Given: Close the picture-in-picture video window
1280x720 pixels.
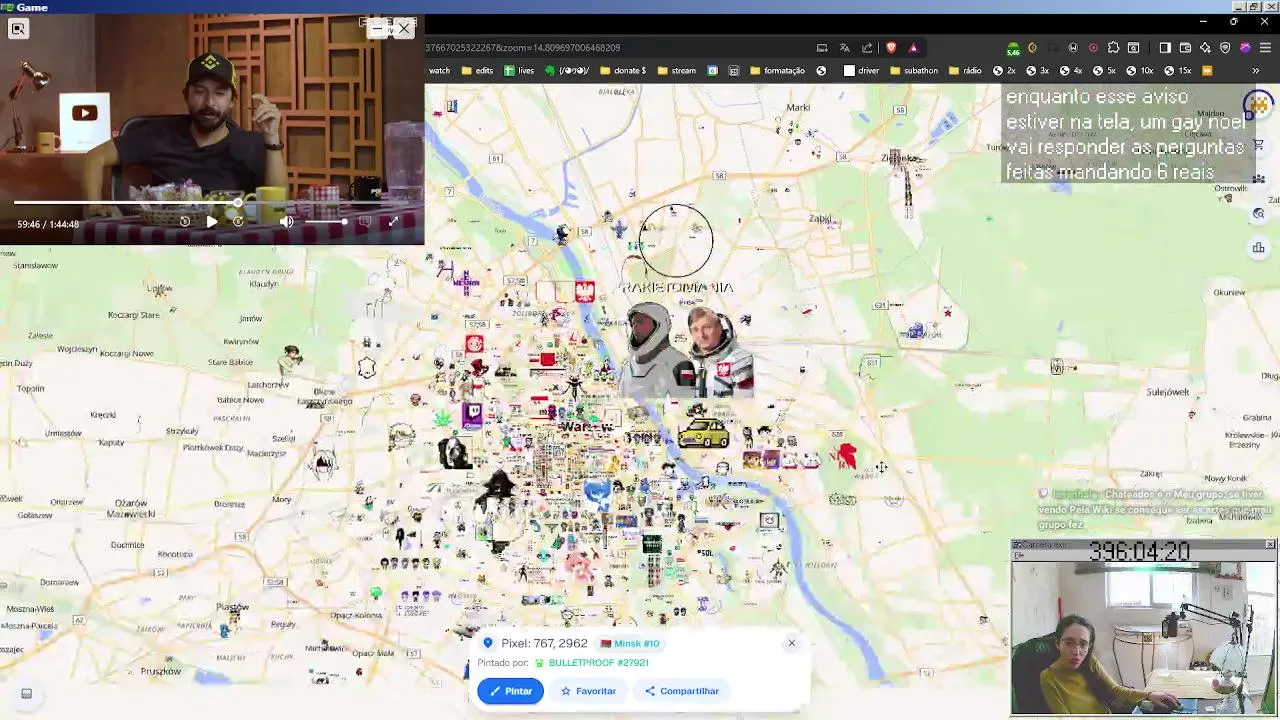Looking at the screenshot, I should coord(404,29).
